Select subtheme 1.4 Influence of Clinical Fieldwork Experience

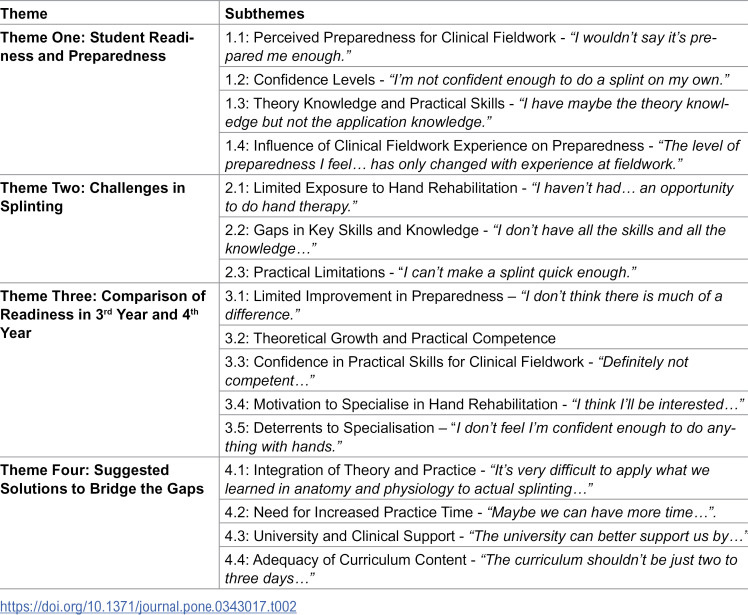click(484, 154)
